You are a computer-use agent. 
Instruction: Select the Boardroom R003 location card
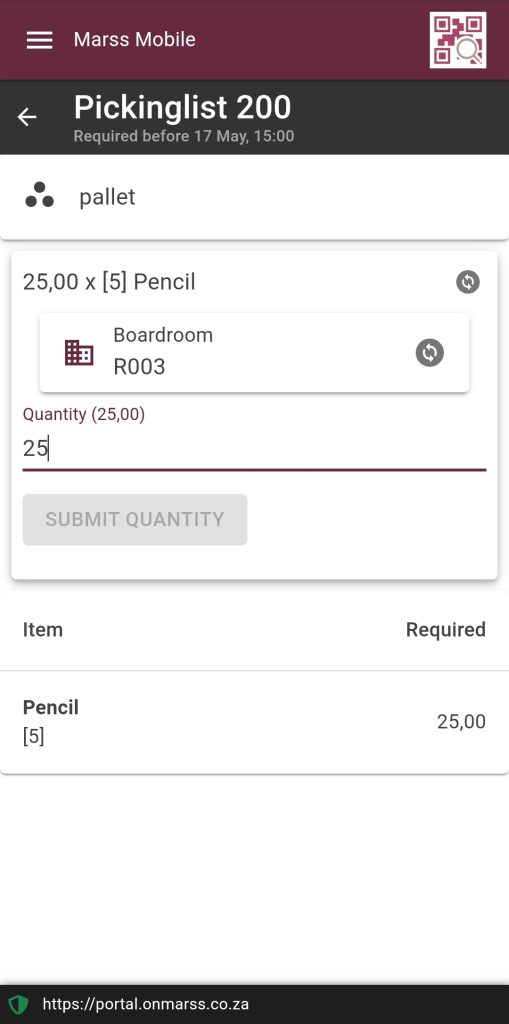coord(254,353)
